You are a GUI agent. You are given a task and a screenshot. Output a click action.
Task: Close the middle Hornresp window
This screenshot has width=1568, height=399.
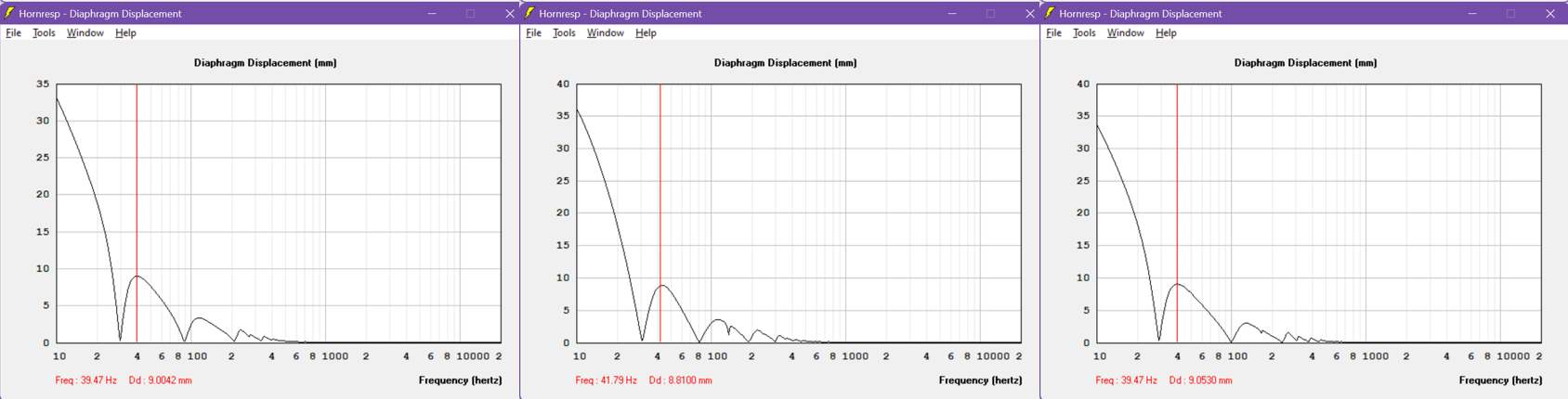(x=1029, y=13)
